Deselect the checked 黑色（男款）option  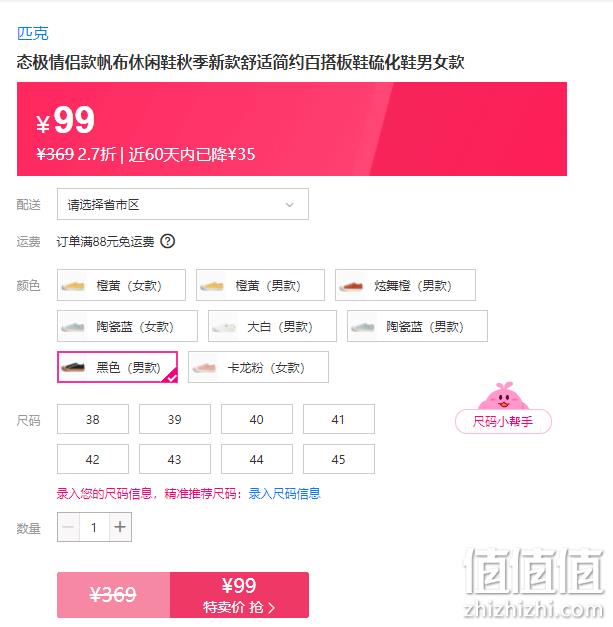pyautogui.click(x=118, y=367)
